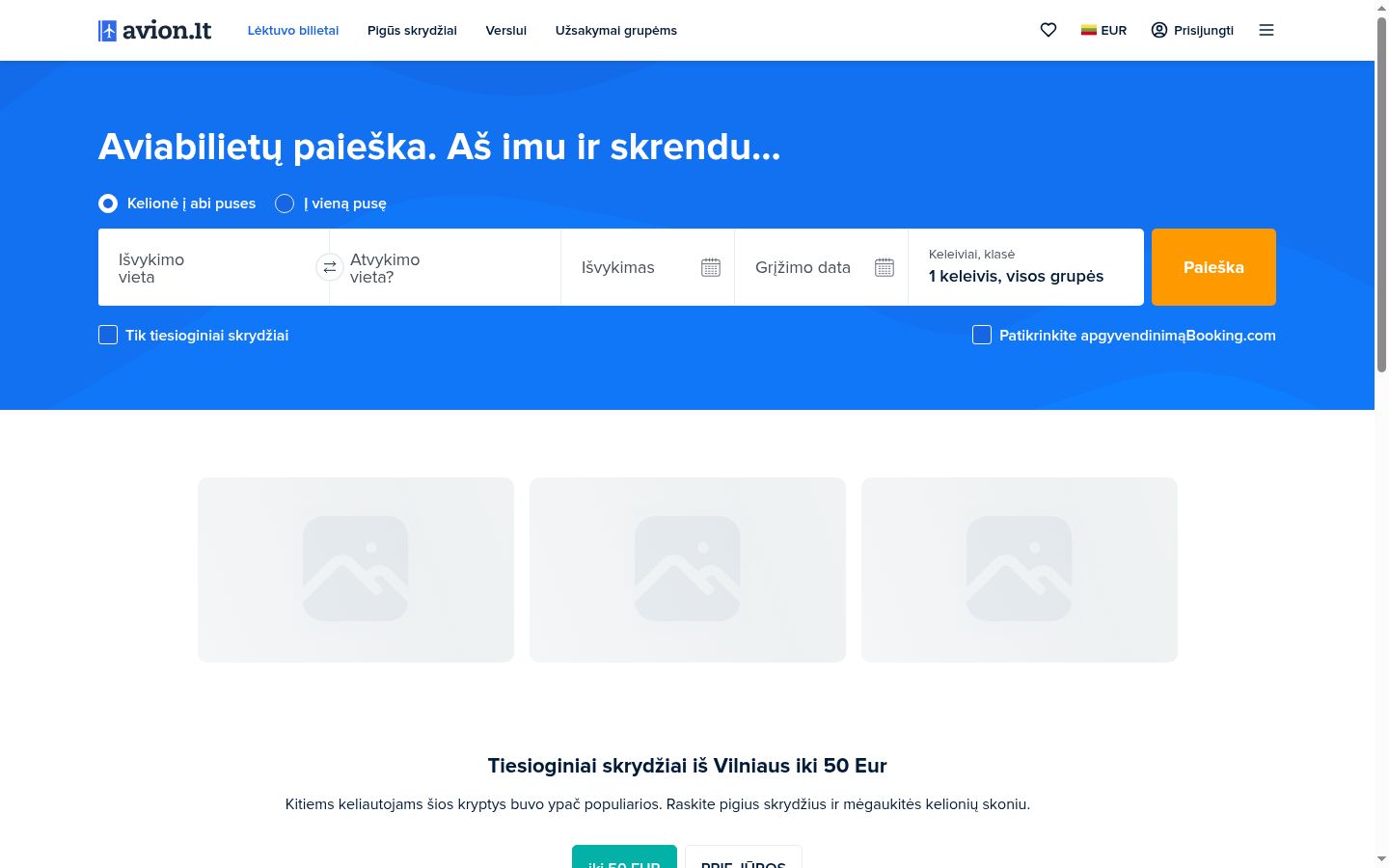Click the first placeholder image card
Screen dimensions: 1389x868
[x=356, y=570]
